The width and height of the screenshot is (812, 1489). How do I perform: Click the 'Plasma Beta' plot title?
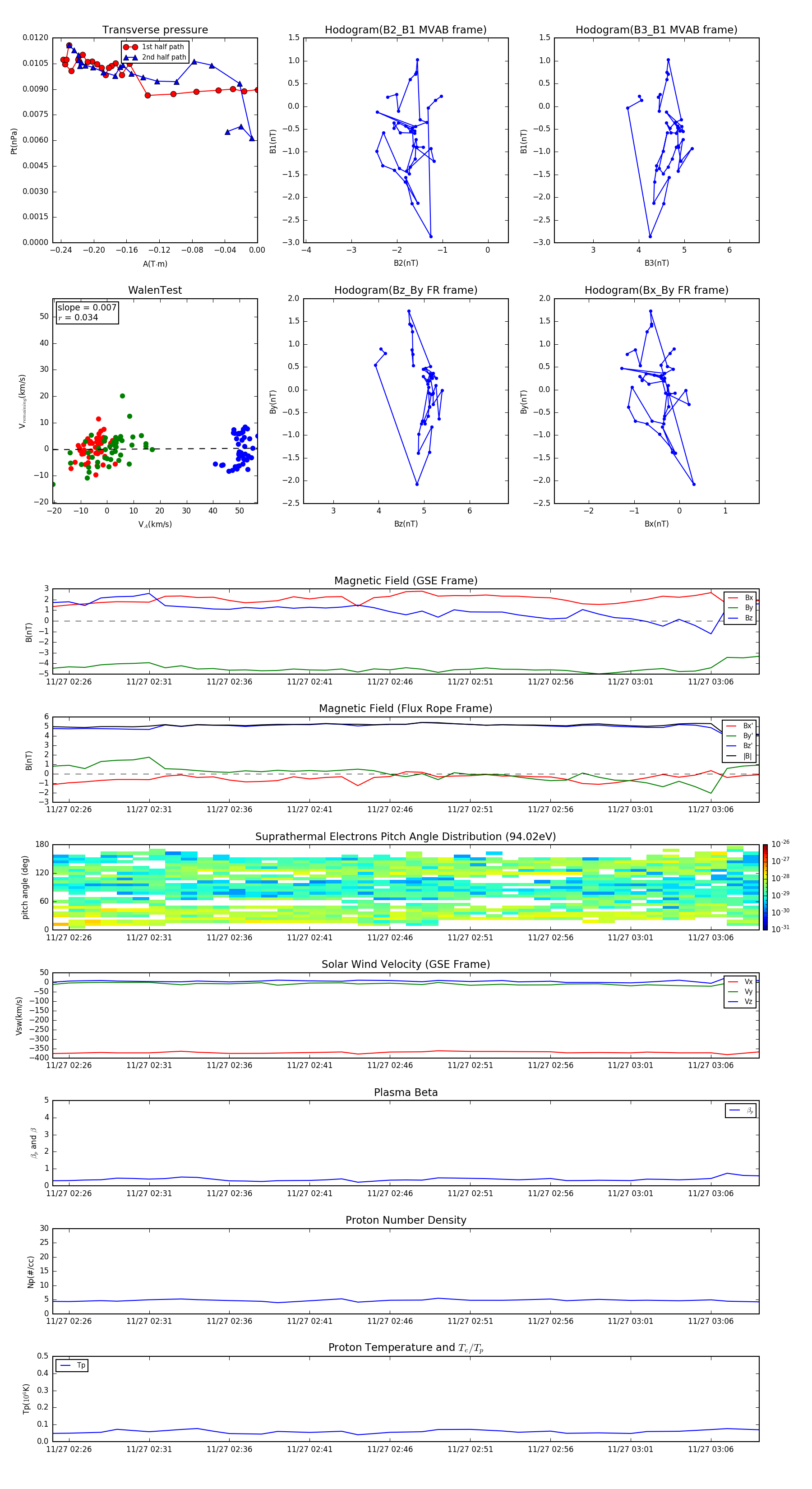click(406, 1092)
